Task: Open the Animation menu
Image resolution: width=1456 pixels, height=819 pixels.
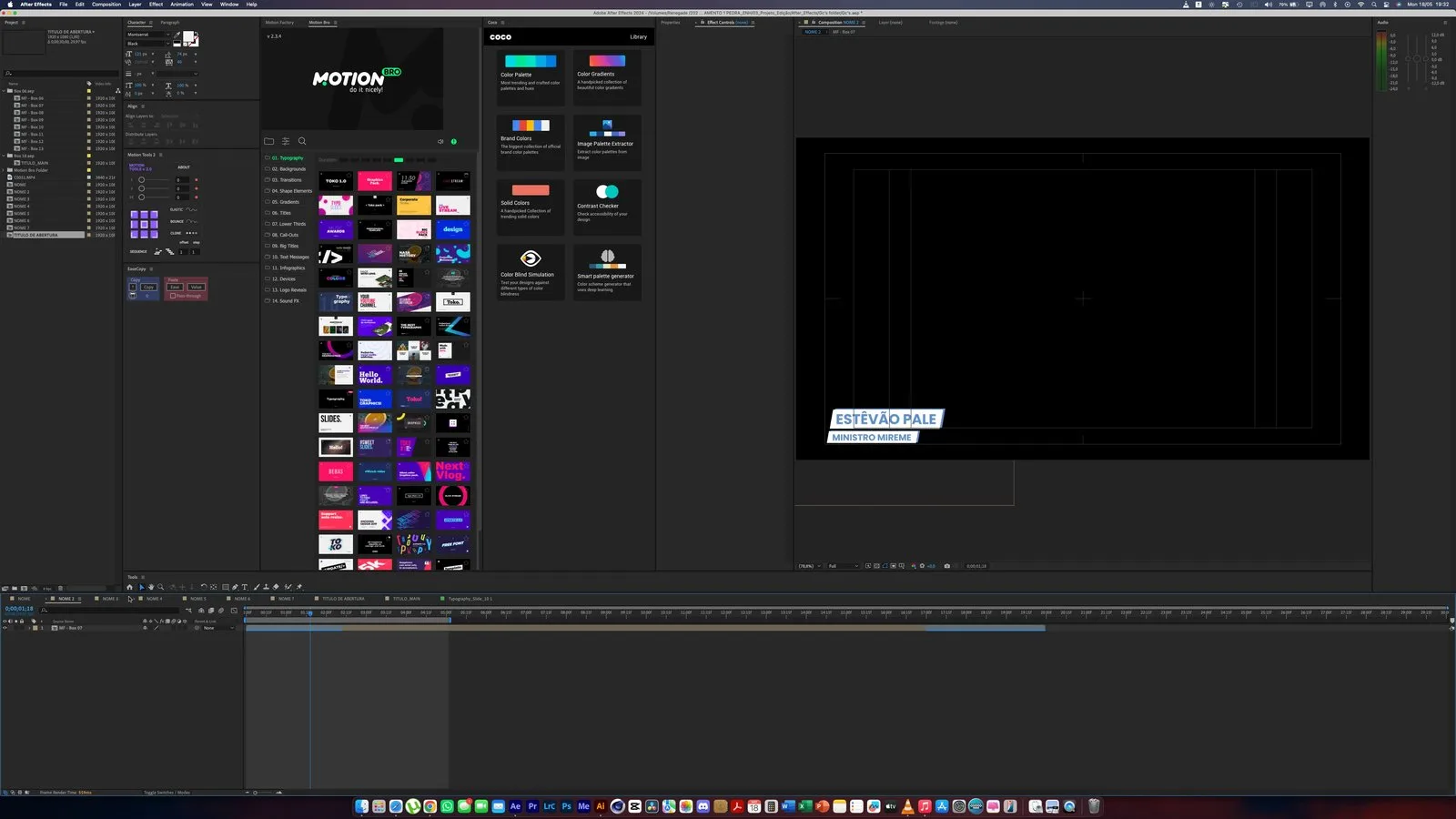Action: coord(182,4)
